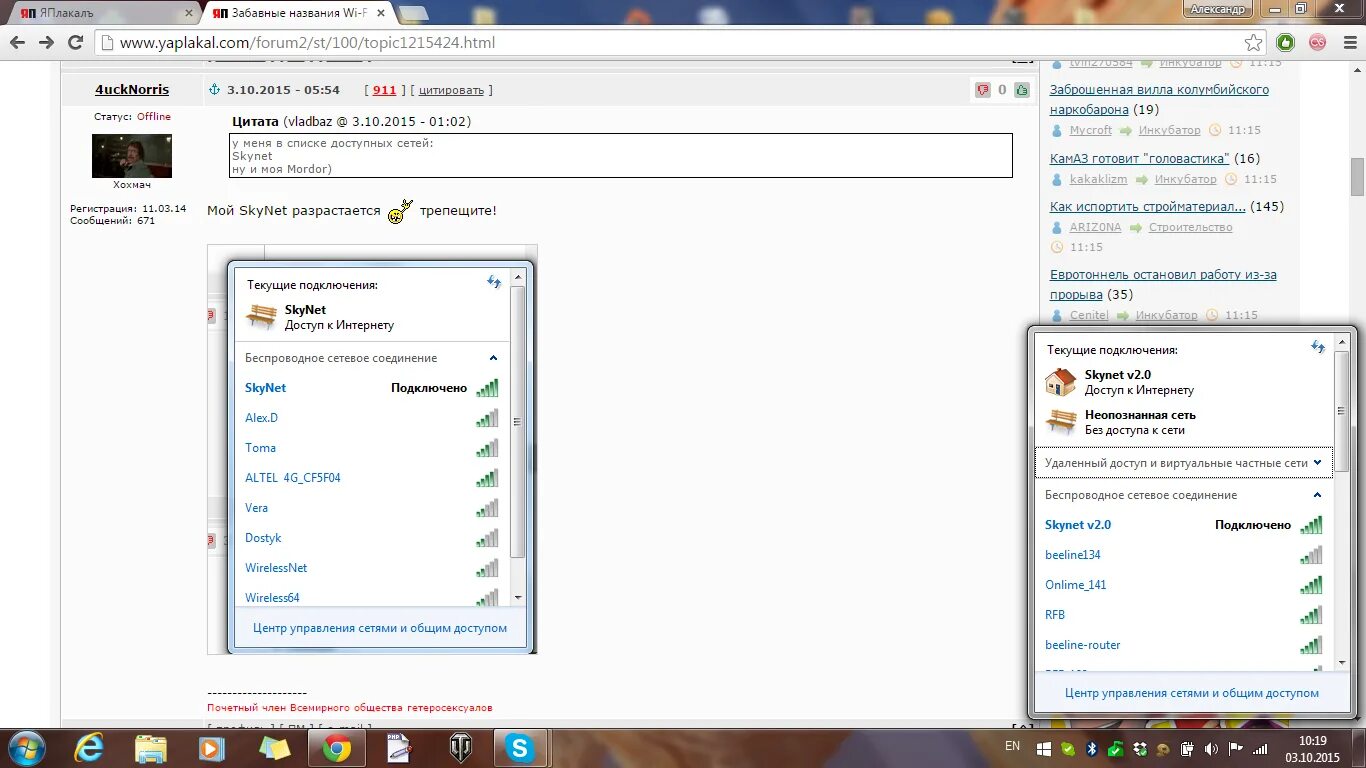Upvote 4uckNorris's post with the green thumb

tap(1021, 90)
